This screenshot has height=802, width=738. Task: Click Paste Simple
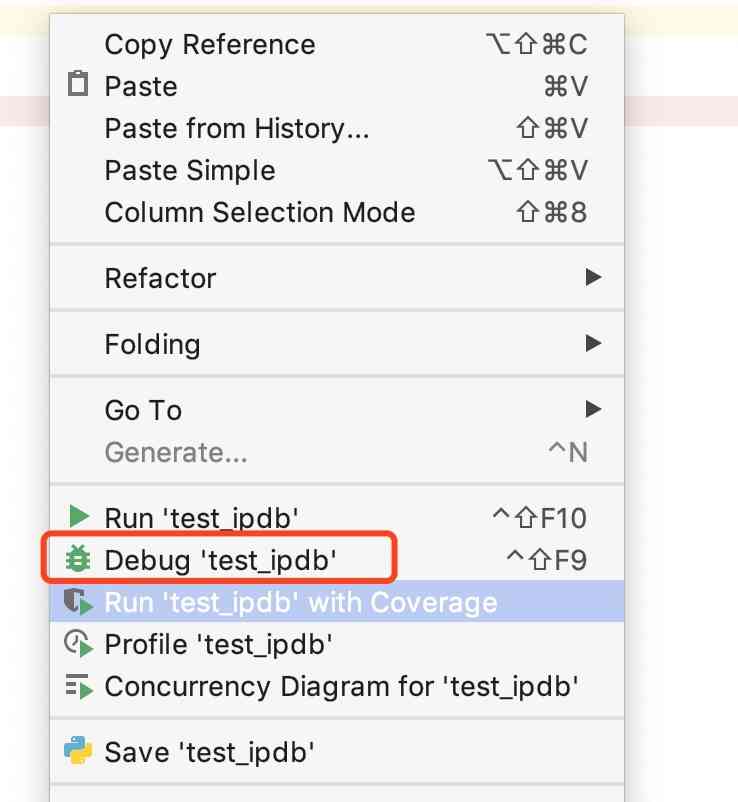189,170
